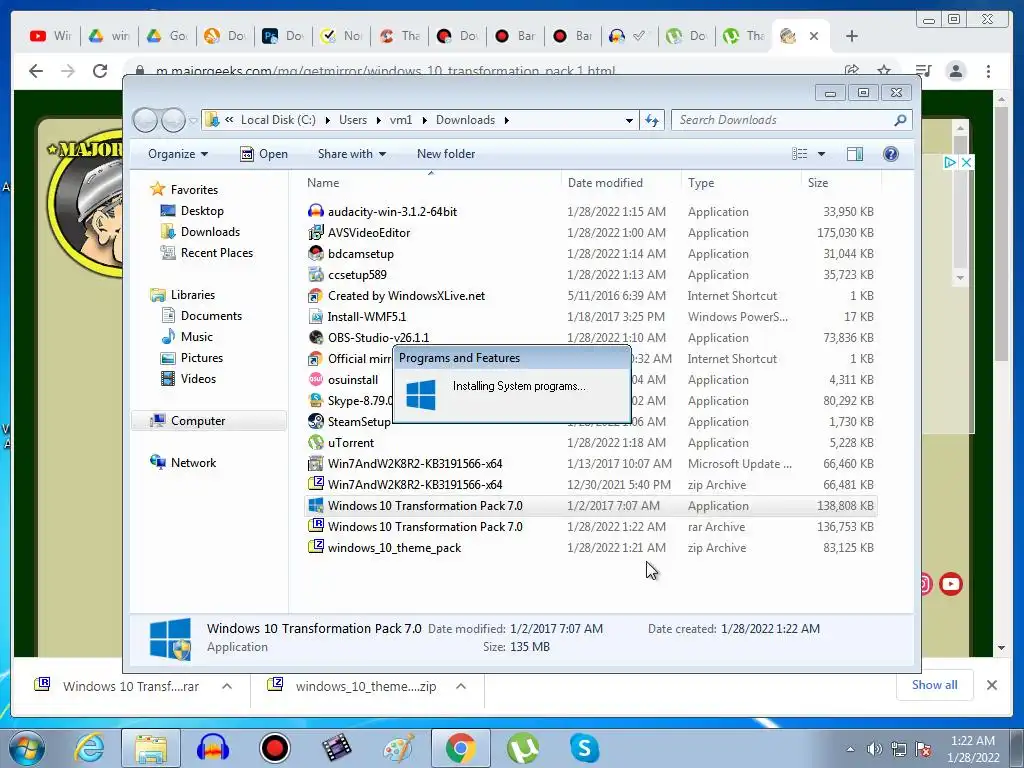
Task: Expand options for Windows 10 Transf....rar download
Action: point(227,686)
